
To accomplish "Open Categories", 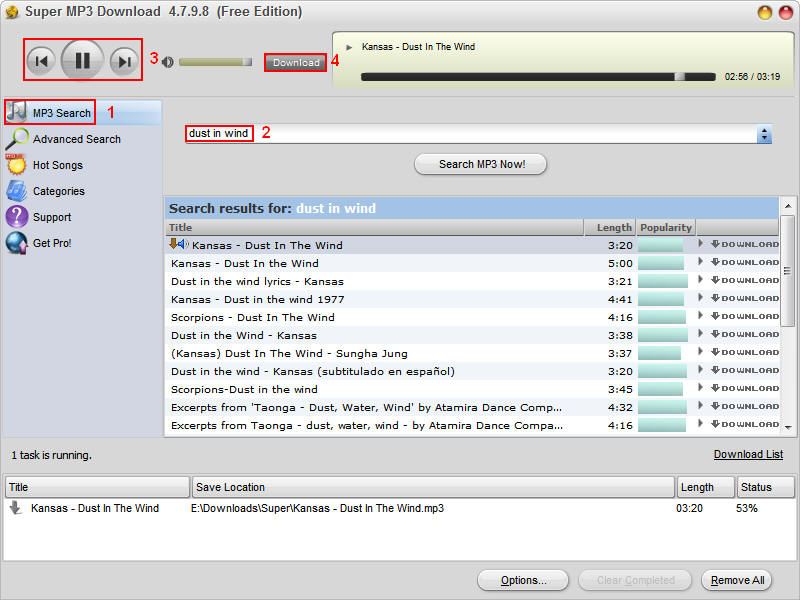I will 59,191.
